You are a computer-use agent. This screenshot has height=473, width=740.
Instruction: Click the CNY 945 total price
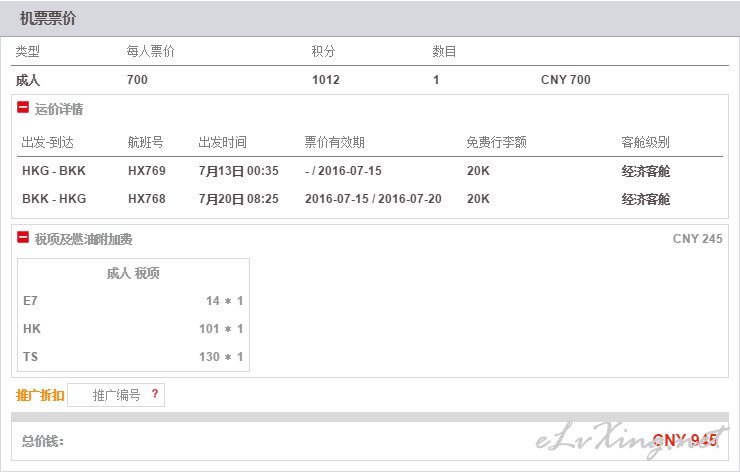(685, 440)
